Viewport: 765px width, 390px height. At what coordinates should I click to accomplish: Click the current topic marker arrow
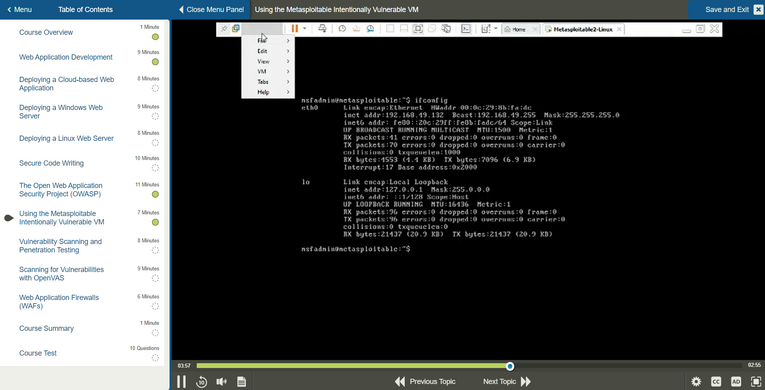click(8, 218)
